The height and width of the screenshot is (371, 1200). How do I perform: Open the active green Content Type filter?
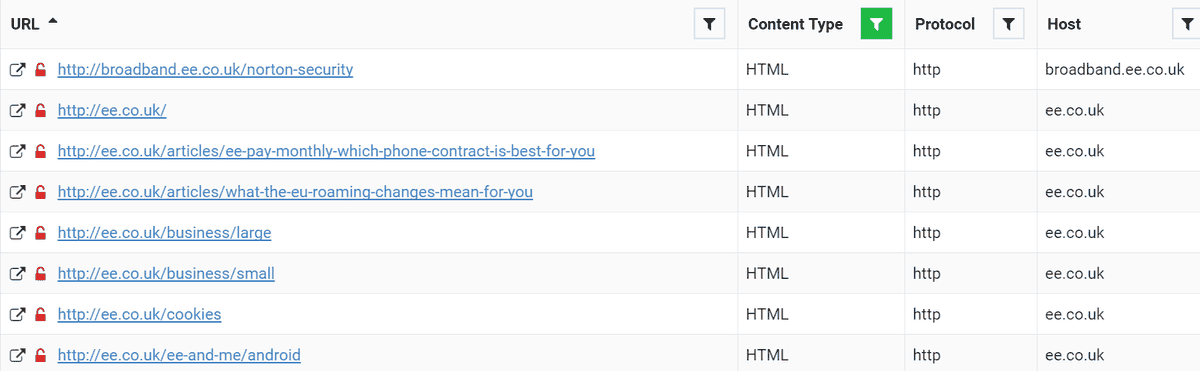click(876, 24)
